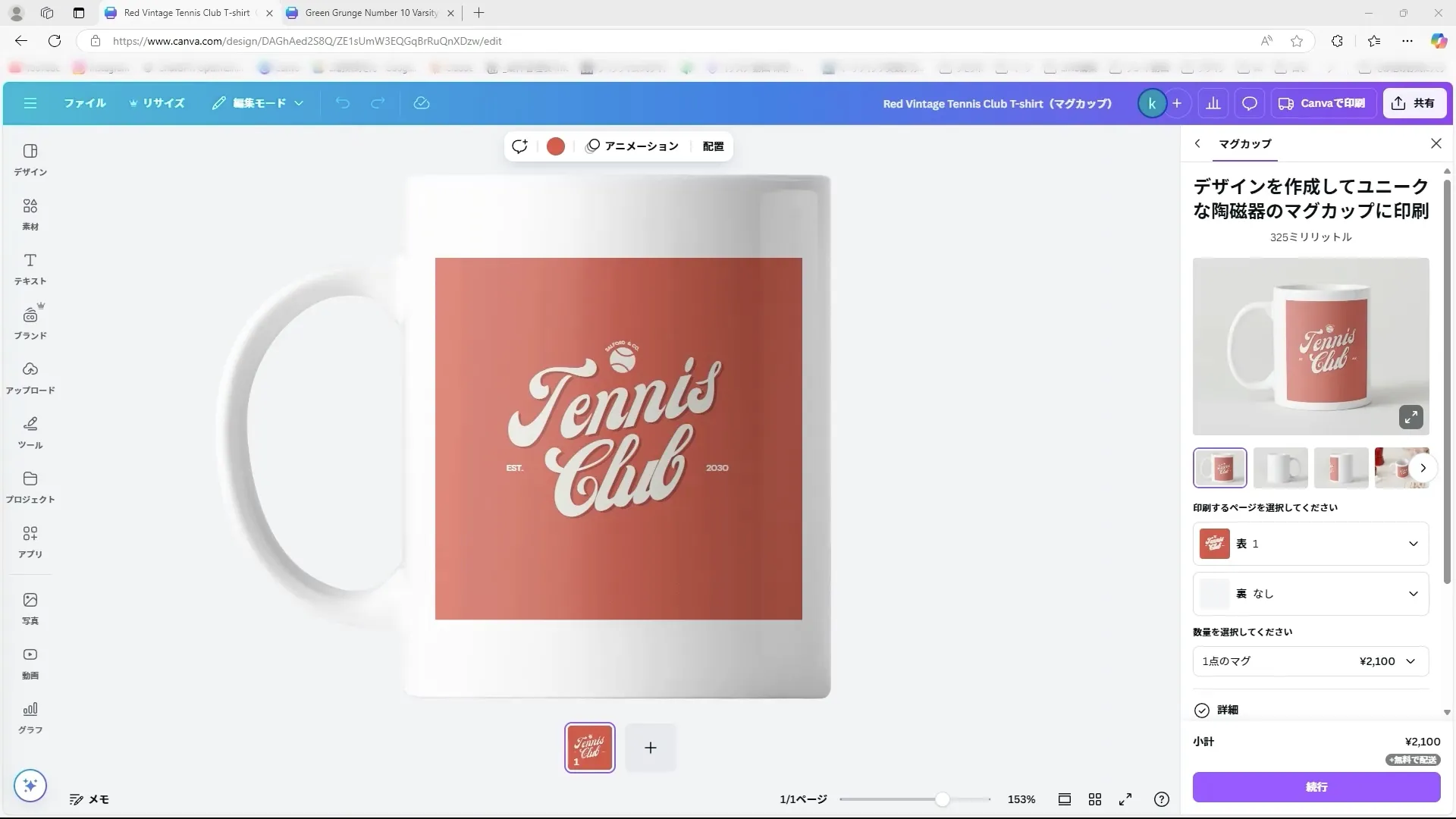The width and height of the screenshot is (1456, 819).
Task: Click the 共有 share button
Action: tap(1414, 103)
